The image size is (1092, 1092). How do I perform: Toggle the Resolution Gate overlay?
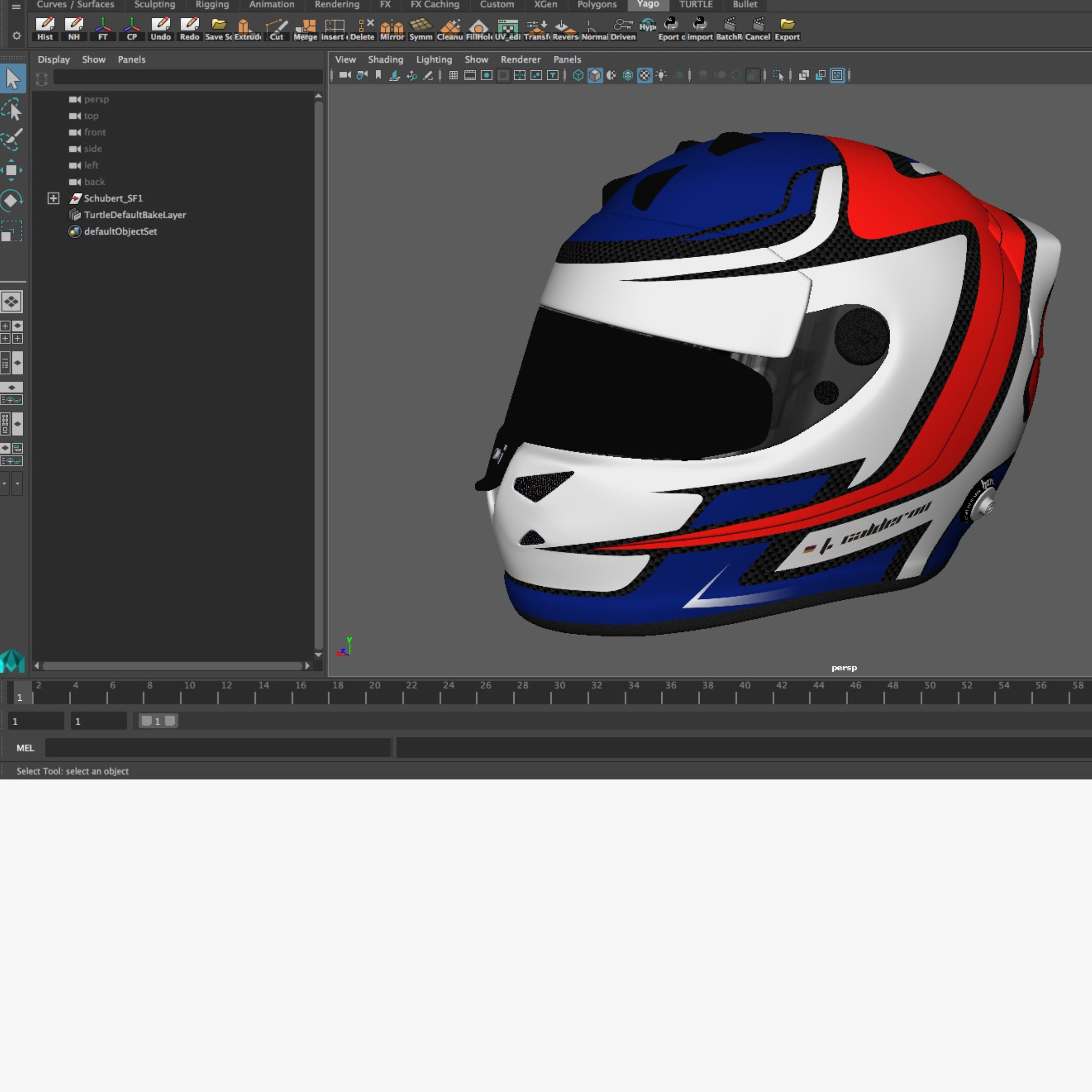(487, 75)
